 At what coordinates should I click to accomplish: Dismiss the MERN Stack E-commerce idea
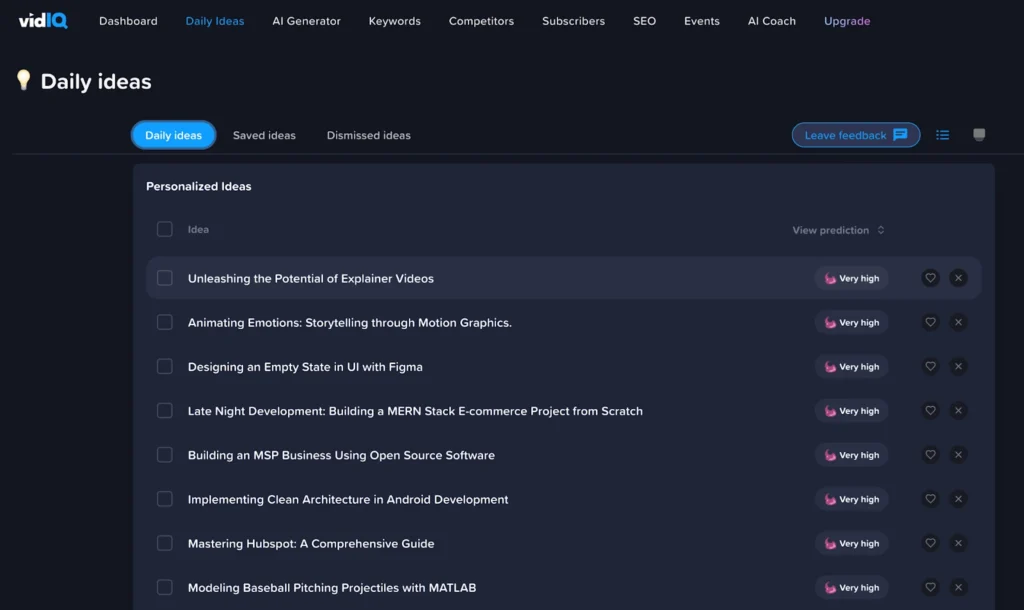click(958, 411)
